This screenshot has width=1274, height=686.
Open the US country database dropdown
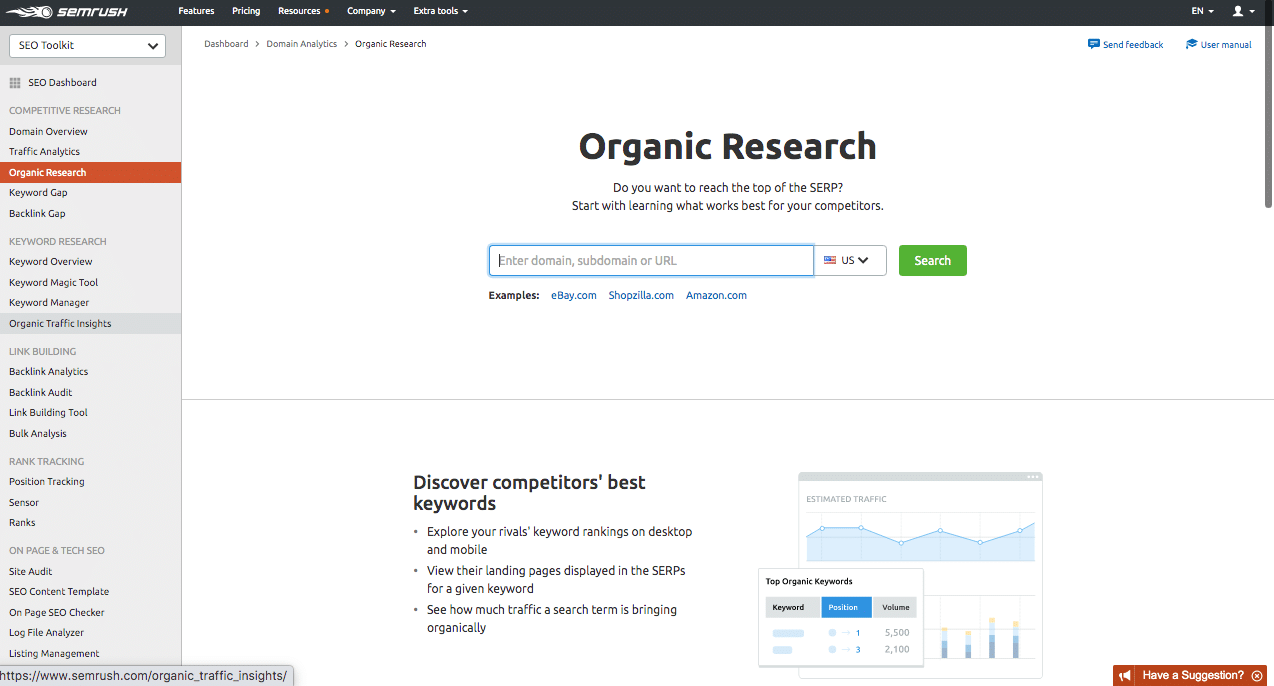850,260
